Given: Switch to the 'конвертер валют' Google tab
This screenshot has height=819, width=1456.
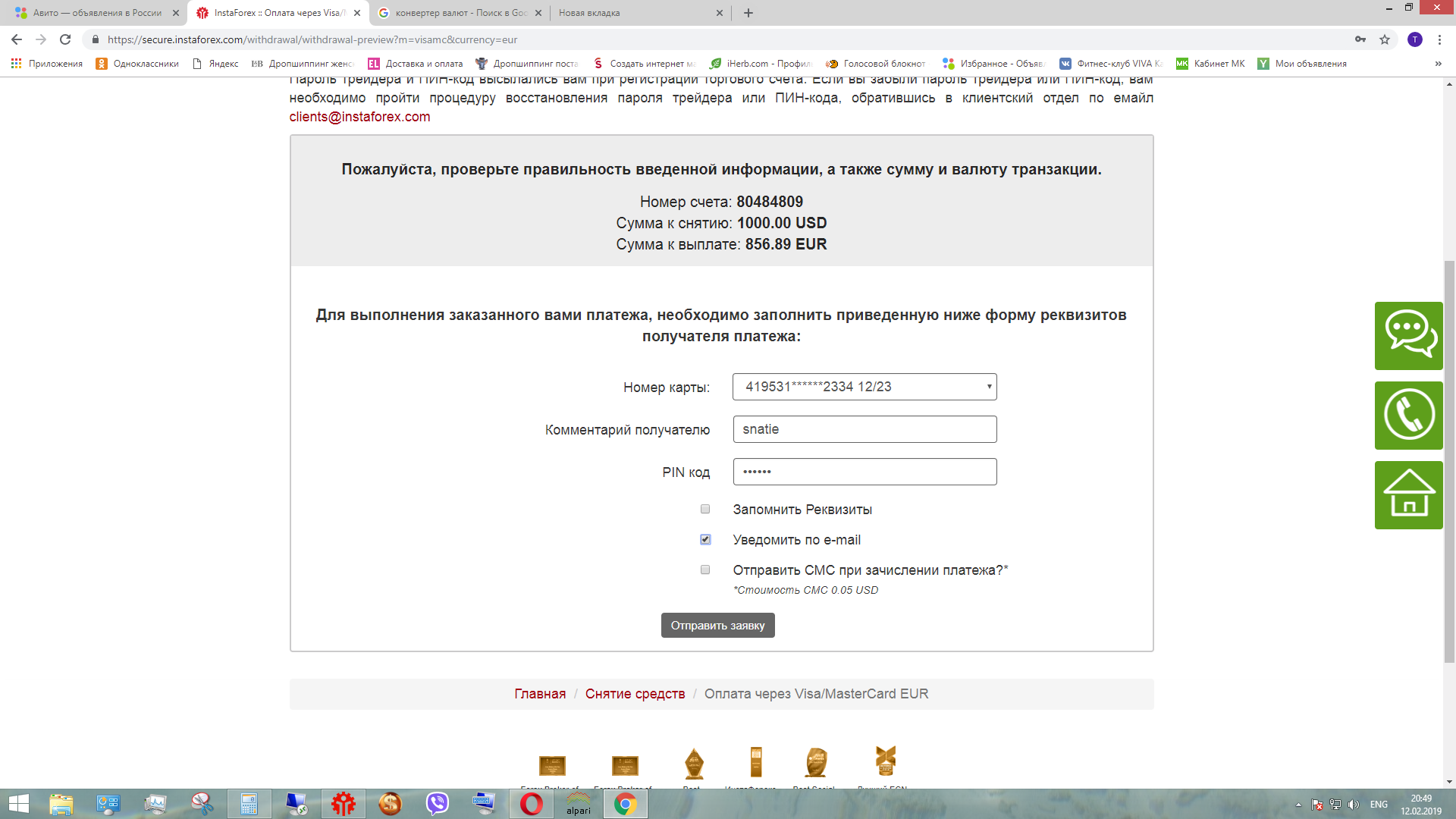Looking at the screenshot, I should pyautogui.click(x=460, y=13).
